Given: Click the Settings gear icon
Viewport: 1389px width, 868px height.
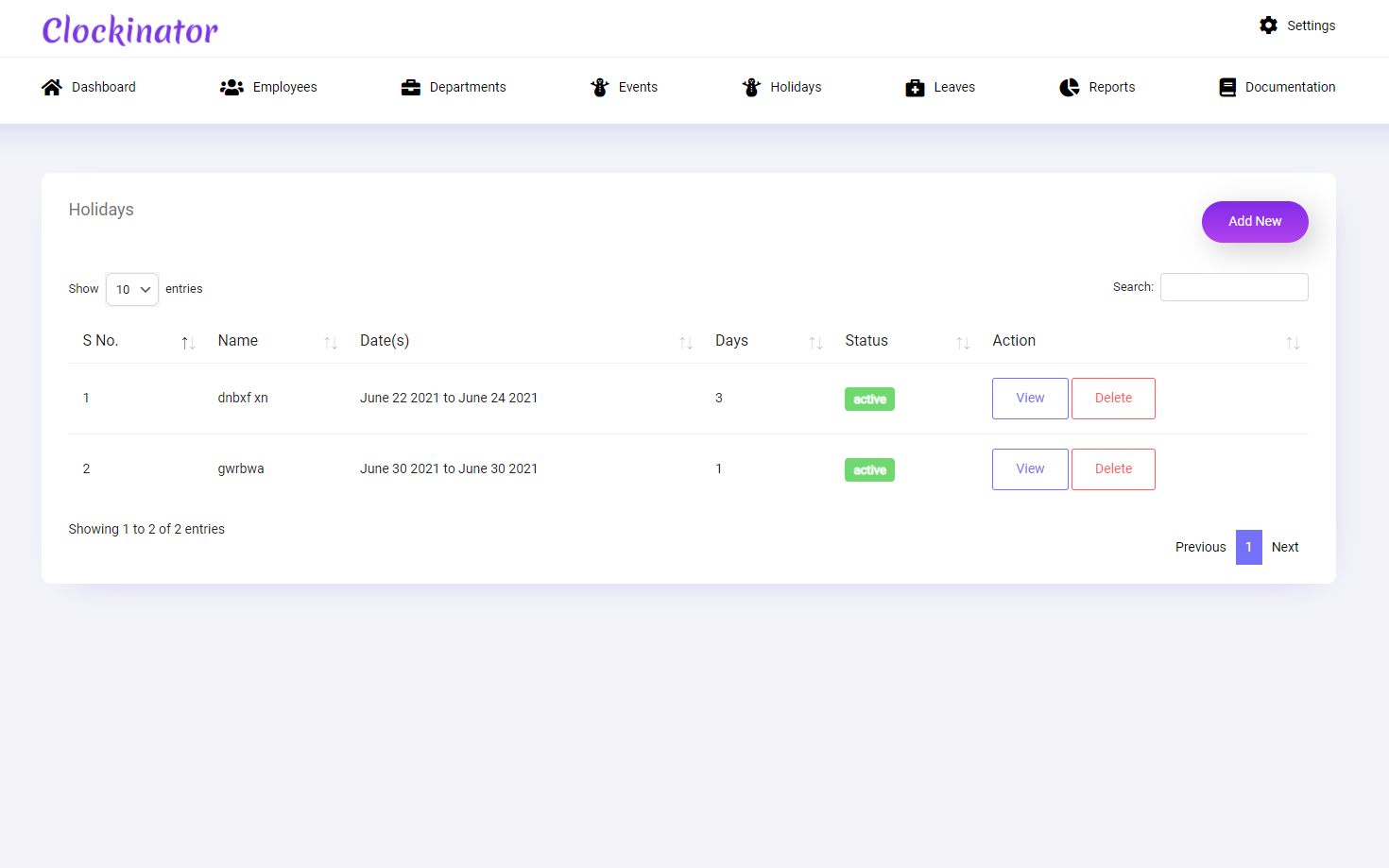Looking at the screenshot, I should coord(1269,26).
